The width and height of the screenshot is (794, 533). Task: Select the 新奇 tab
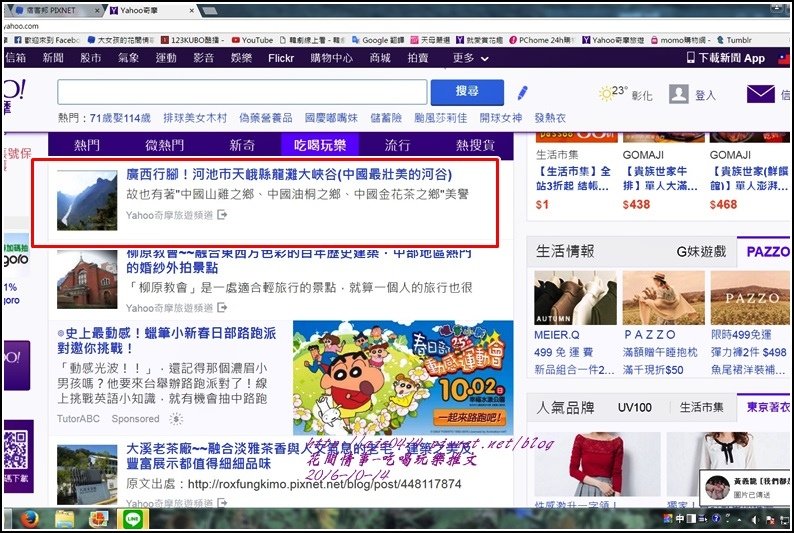(x=242, y=145)
